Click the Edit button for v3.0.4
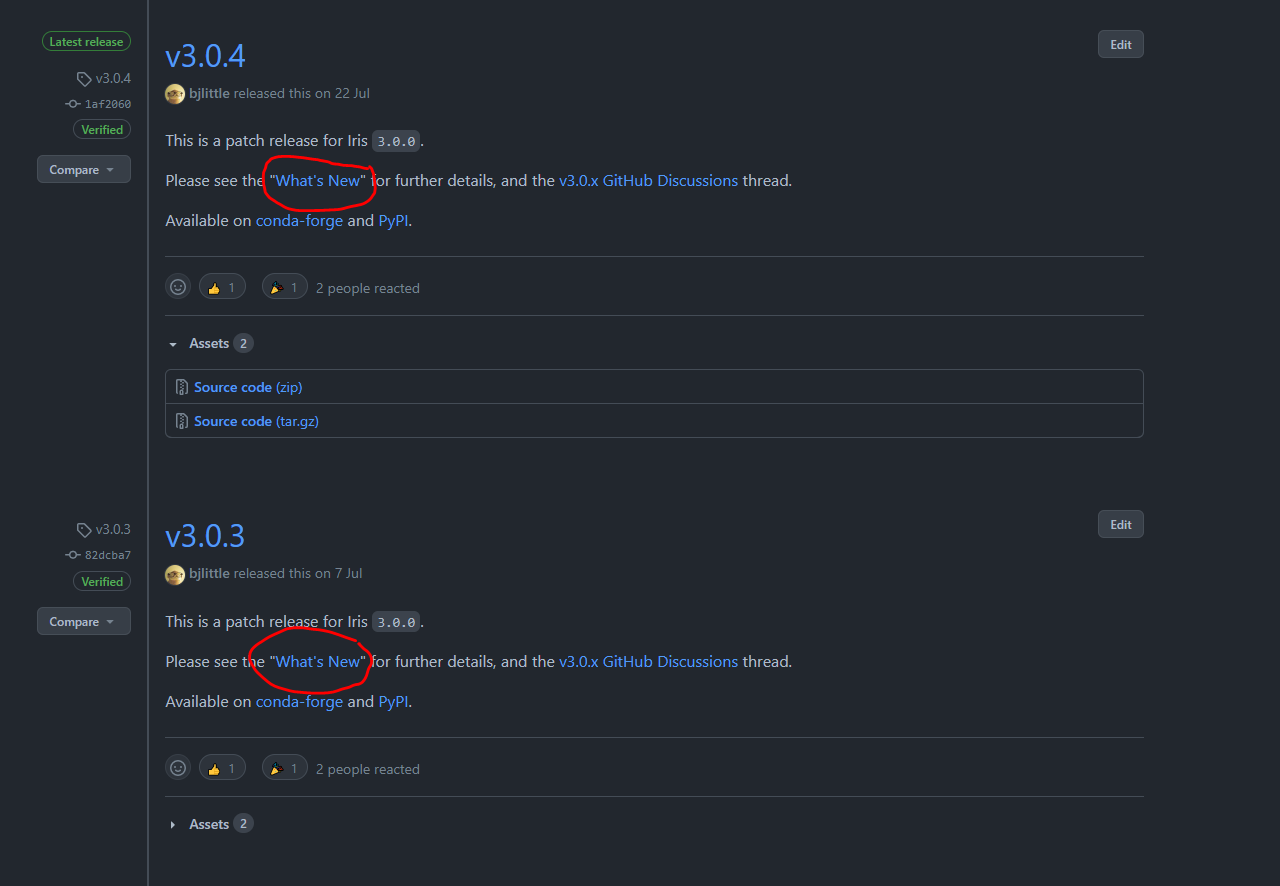This screenshot has height=886, width=1280. pos(1121,44)
